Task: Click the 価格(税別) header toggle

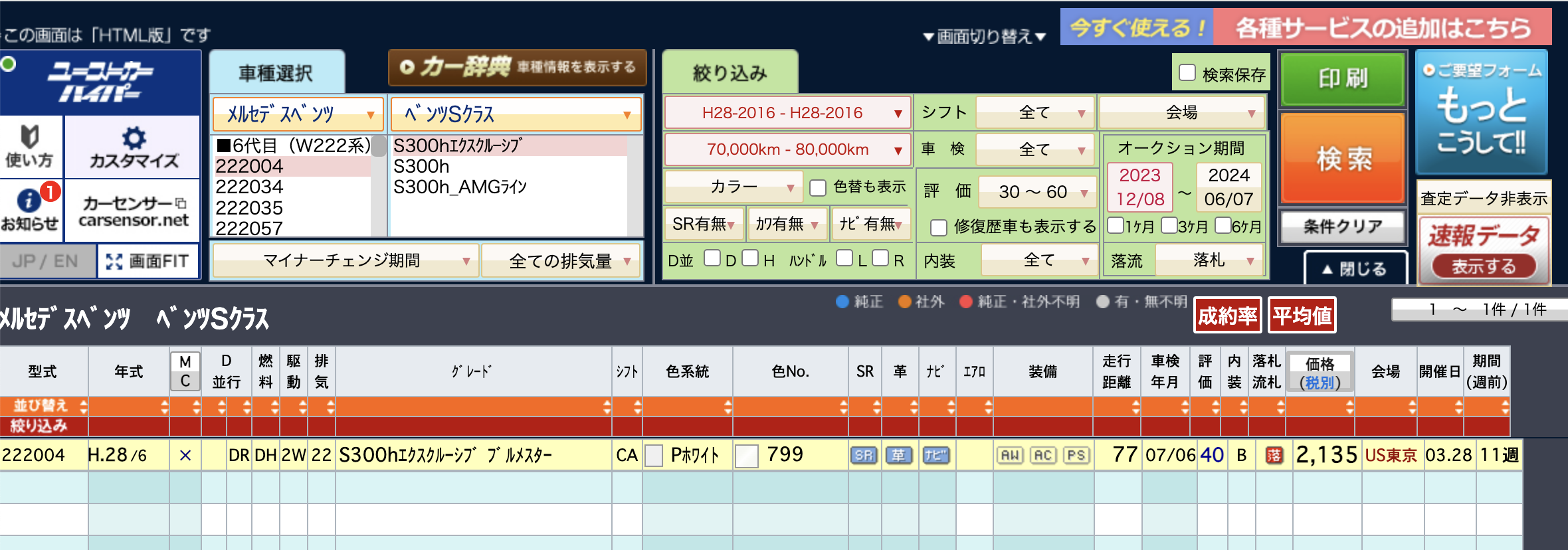Action: (1320, 372)
